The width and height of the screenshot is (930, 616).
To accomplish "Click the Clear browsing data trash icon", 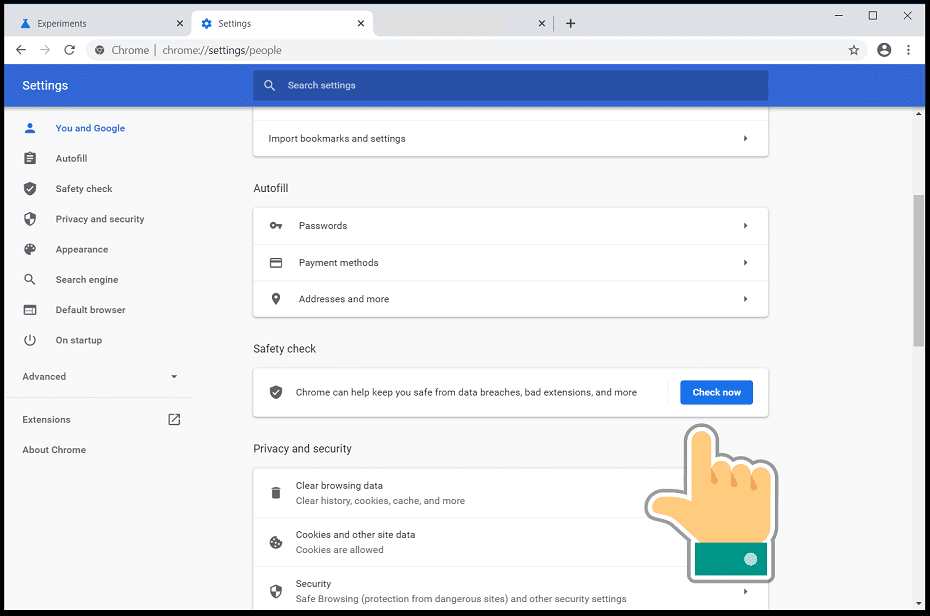I will (x=276, y=493).
